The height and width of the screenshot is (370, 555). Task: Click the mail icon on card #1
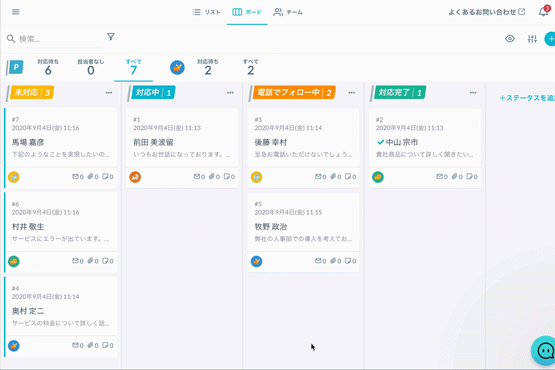[197, 176]
